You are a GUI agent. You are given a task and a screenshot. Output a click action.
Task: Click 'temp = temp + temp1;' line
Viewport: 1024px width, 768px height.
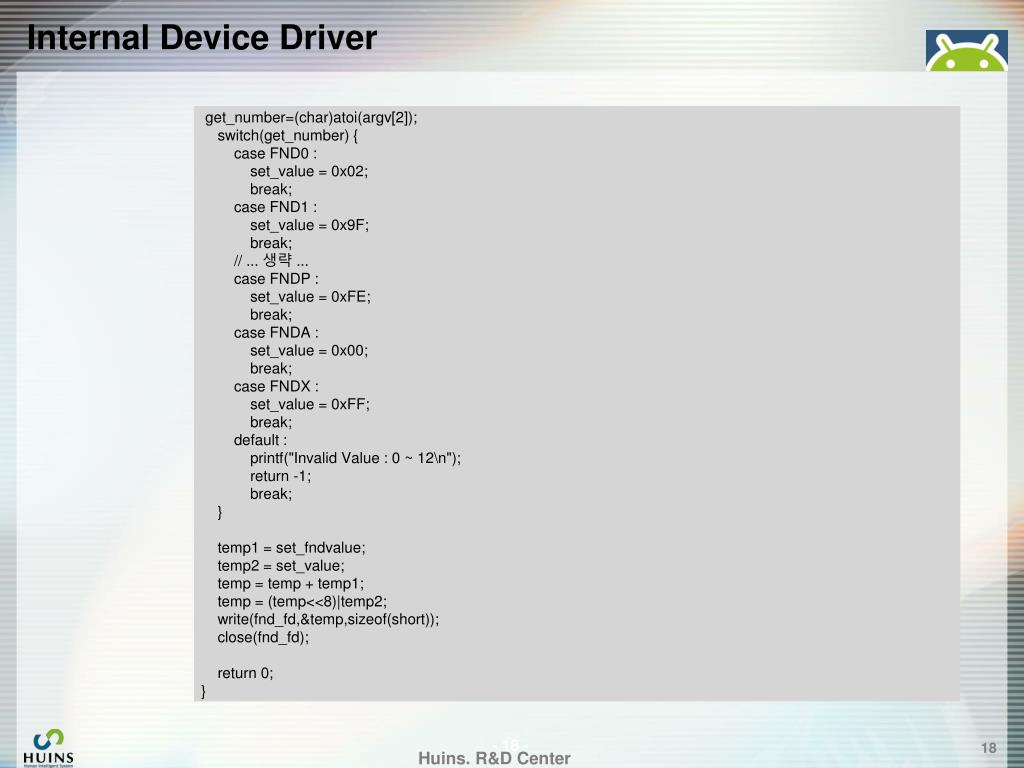(291, 584)
